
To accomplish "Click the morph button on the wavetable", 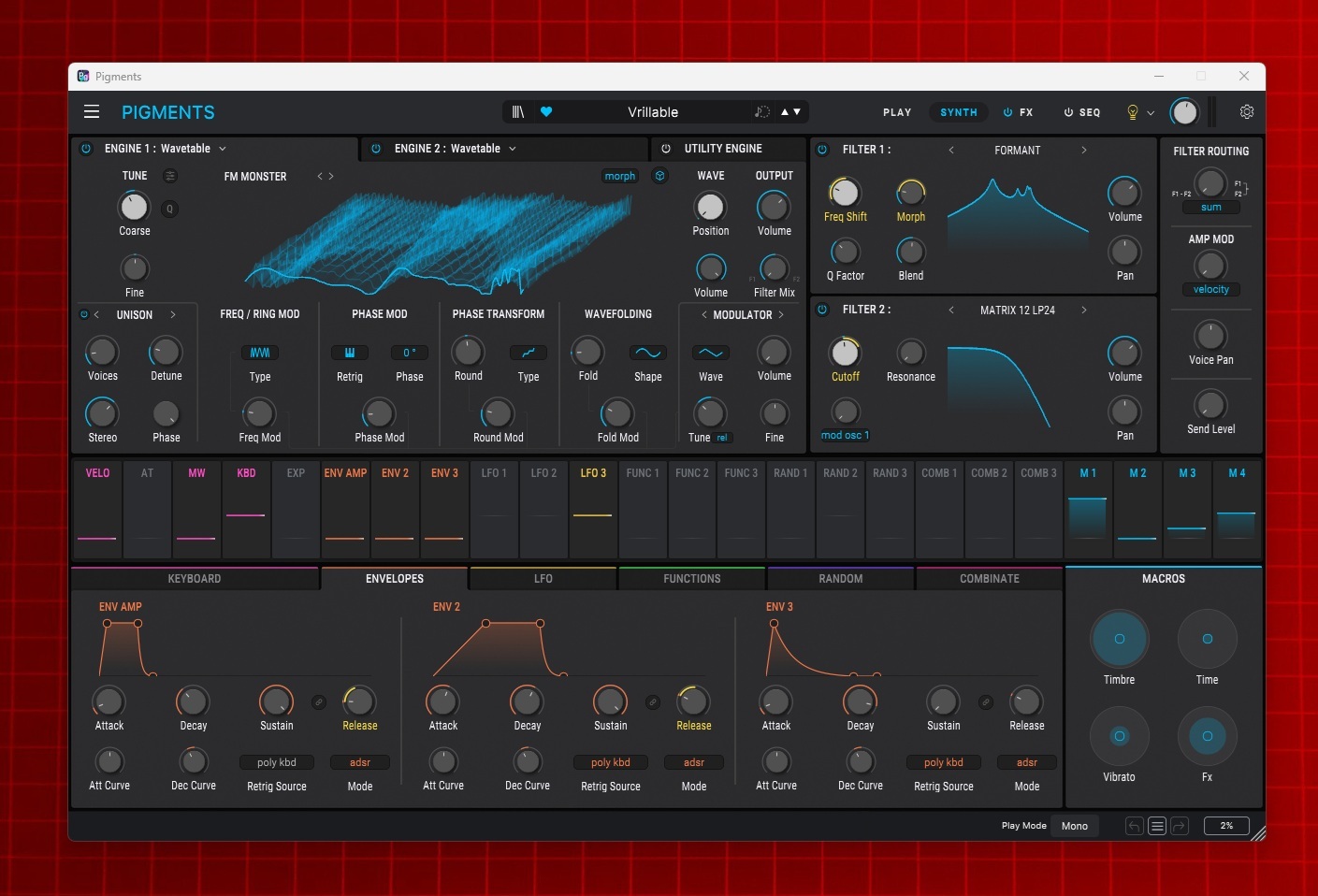I will 619,176.
